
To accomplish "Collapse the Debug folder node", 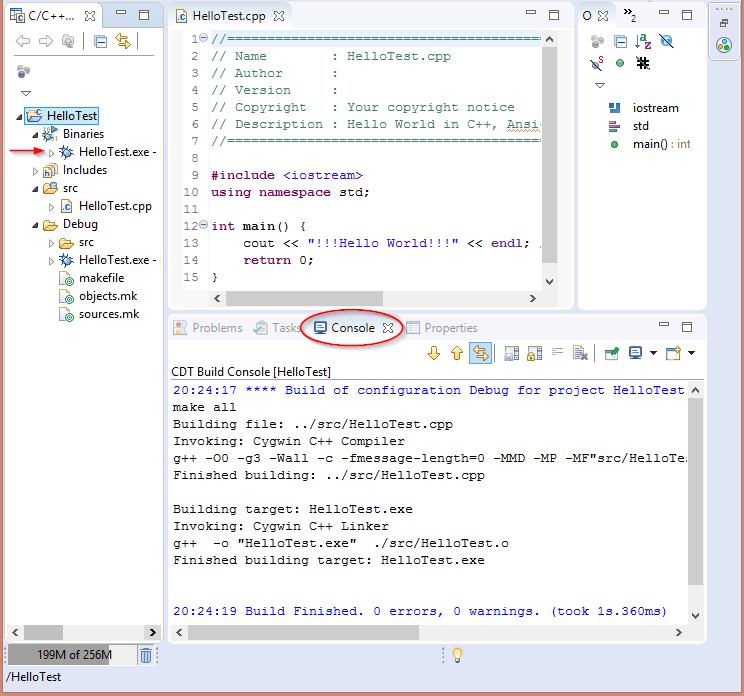I will pyautogui.click(x=36, y=225).
